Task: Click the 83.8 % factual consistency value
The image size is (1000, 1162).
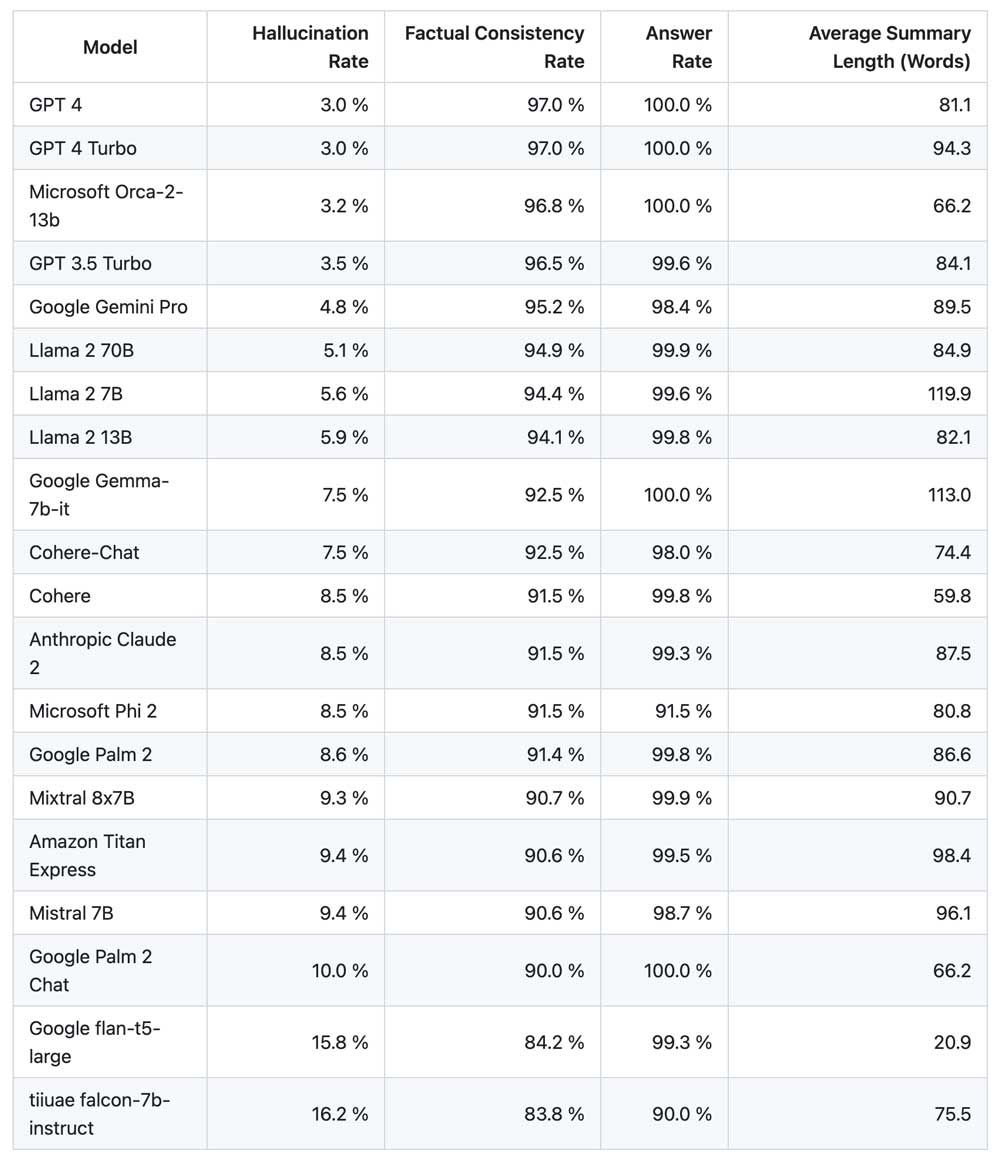Action: pos(554,1114)
